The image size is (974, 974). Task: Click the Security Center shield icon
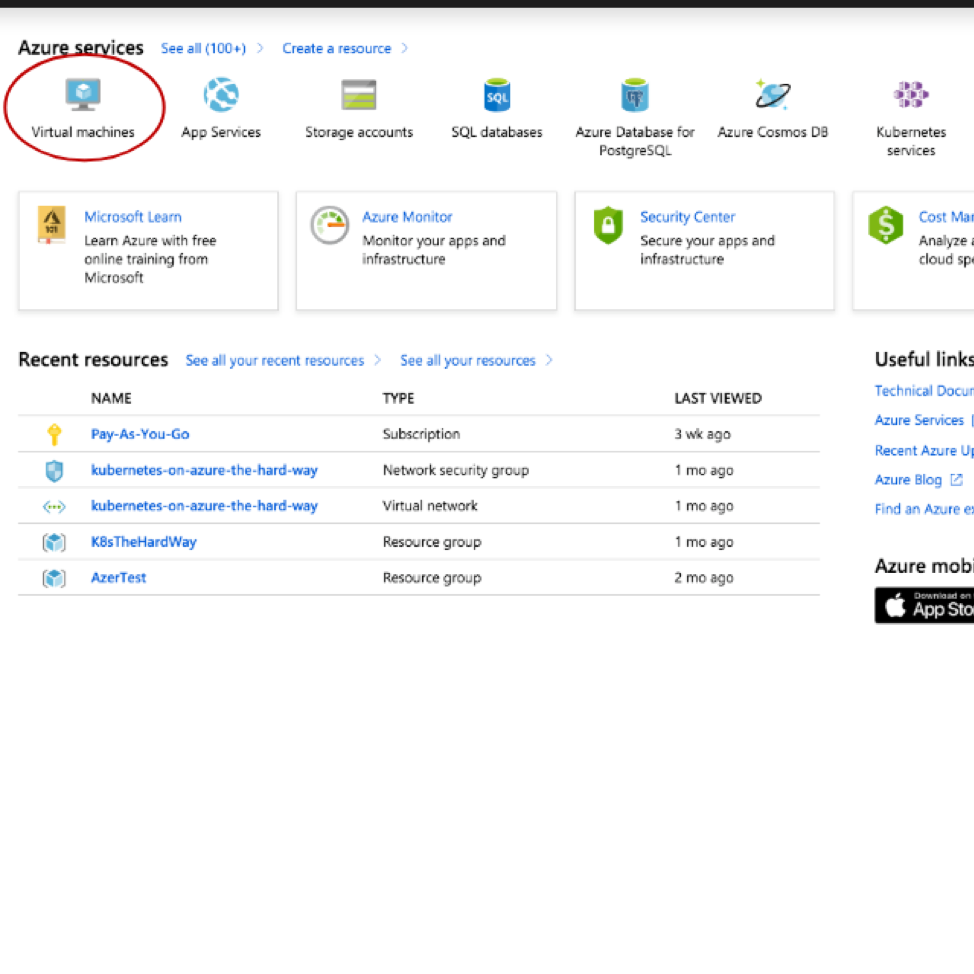[x=608, y=226]
